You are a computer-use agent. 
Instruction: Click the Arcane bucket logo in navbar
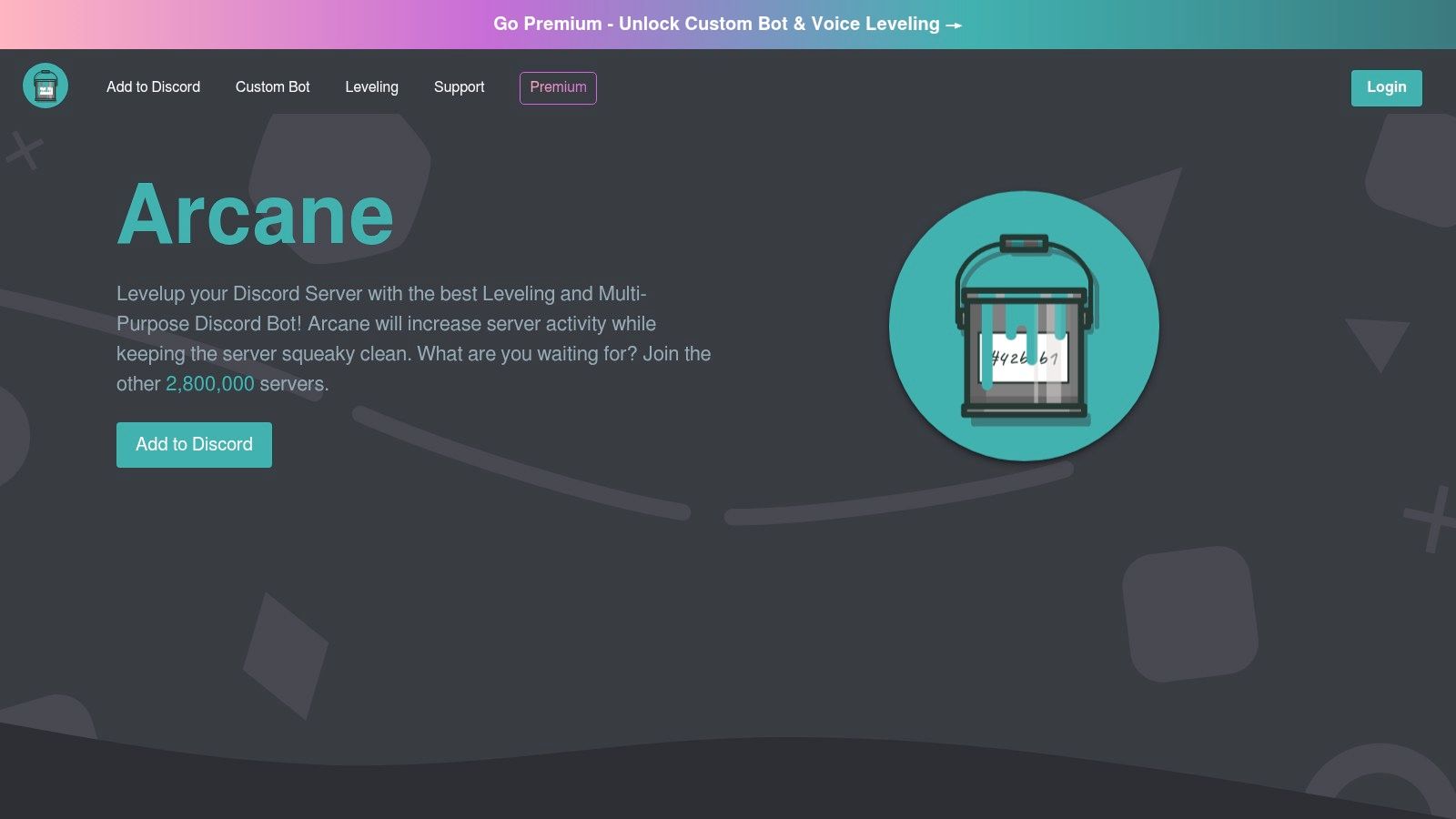45,86
